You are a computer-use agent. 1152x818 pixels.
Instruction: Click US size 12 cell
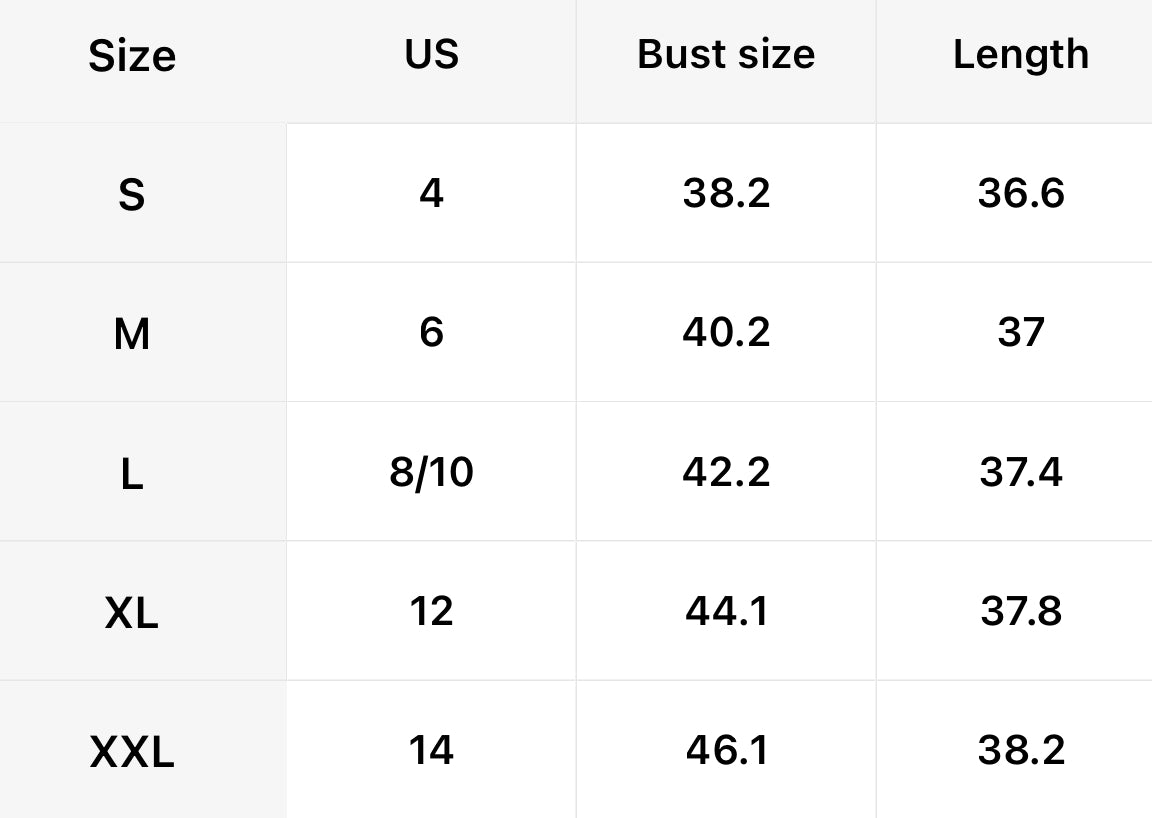[x=431, y=611]
